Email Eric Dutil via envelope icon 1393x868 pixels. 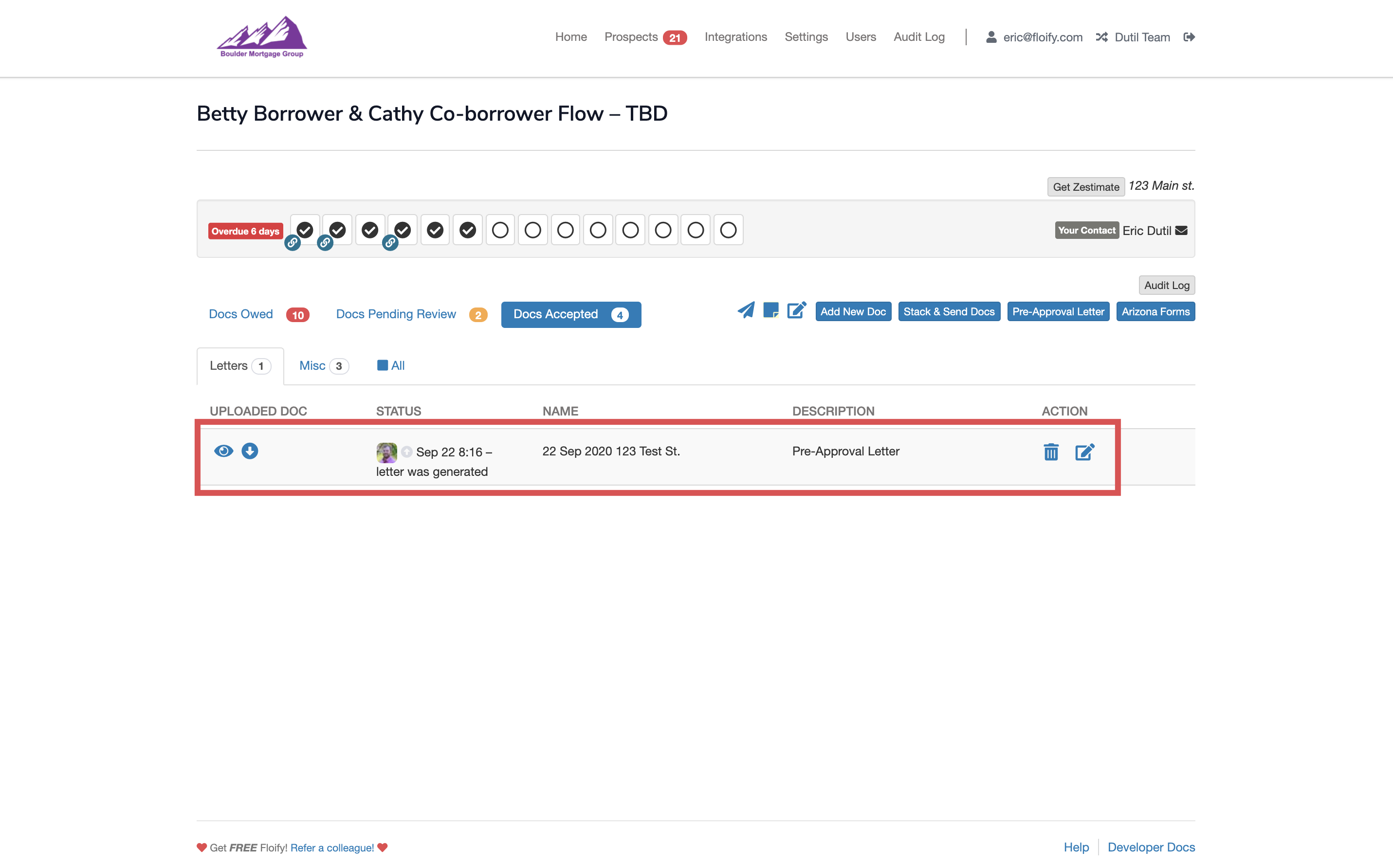tap(1181, 230)
